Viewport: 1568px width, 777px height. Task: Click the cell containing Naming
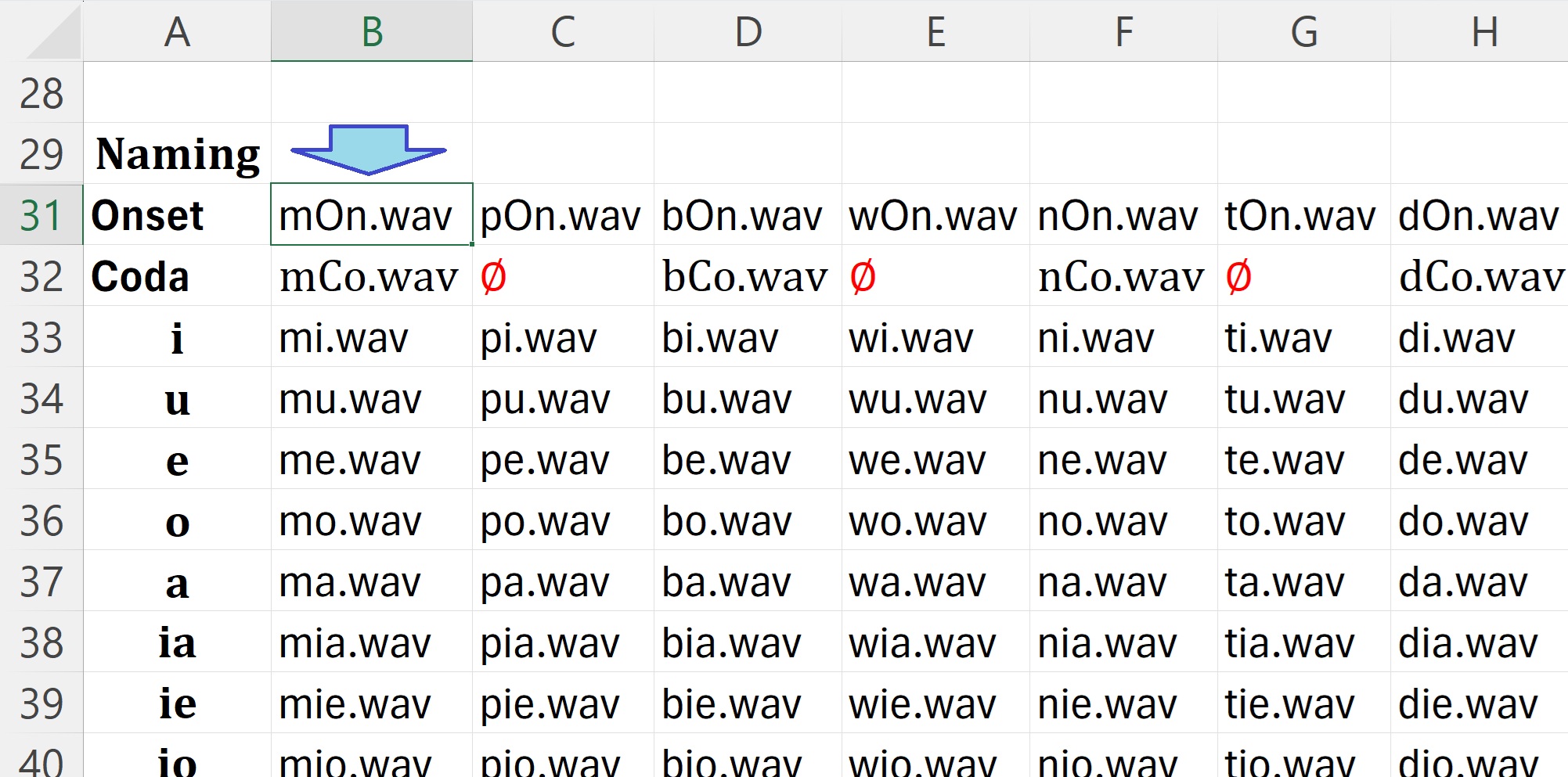(176, 153)
